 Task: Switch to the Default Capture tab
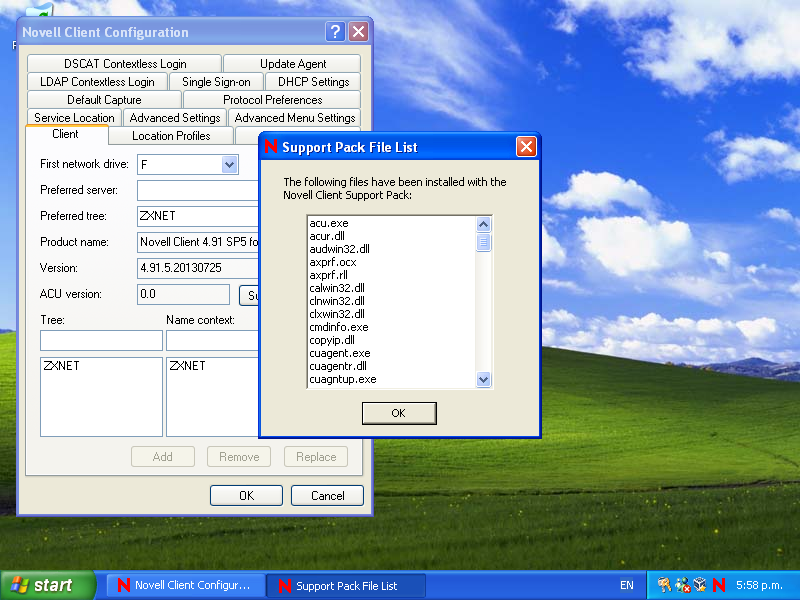tap(104, 99)
